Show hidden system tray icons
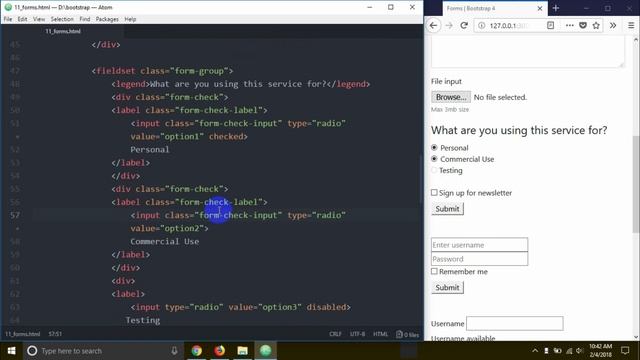Viewport: 640px width, 360px height. pos(535,351)
